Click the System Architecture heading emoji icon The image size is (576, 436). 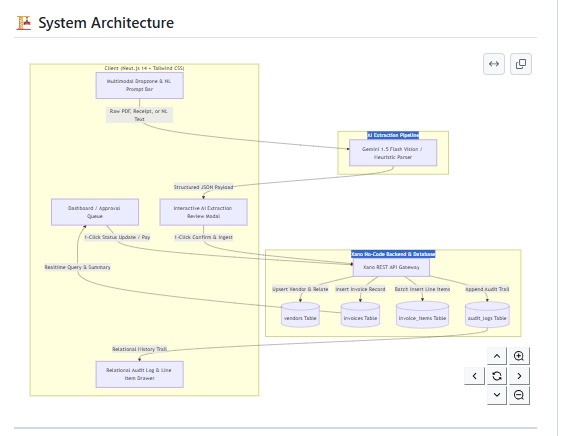pos(24,23)
